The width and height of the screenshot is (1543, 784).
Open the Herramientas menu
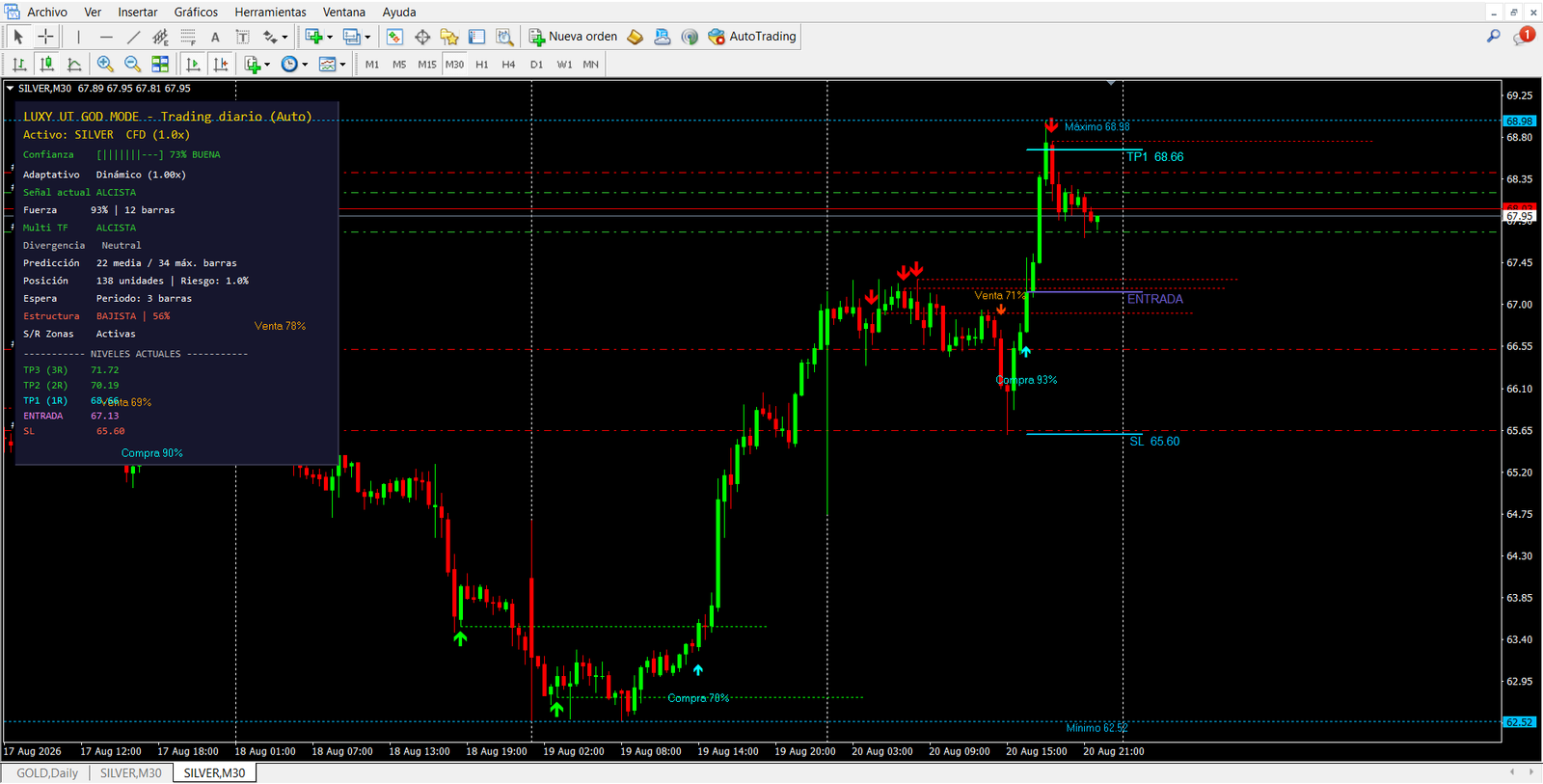click(270, 12)
